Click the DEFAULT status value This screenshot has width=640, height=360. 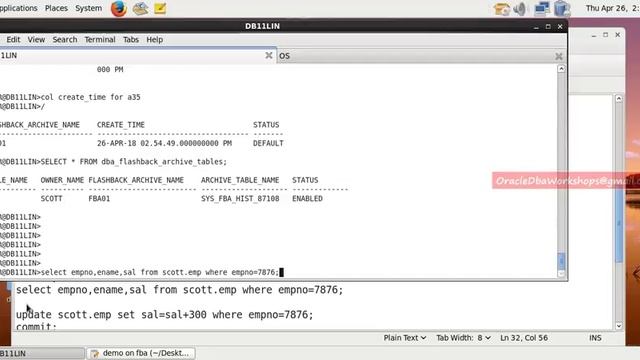[x=268, y=143]
